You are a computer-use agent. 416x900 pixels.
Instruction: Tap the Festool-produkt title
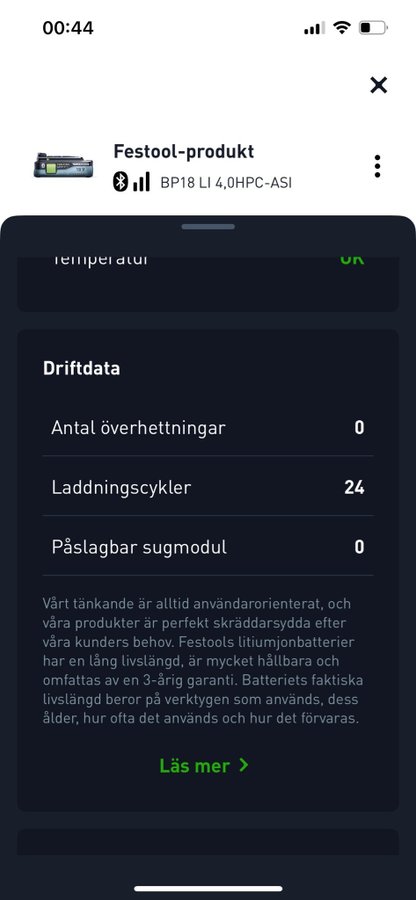pyautogui.click(x=184, y=152)
